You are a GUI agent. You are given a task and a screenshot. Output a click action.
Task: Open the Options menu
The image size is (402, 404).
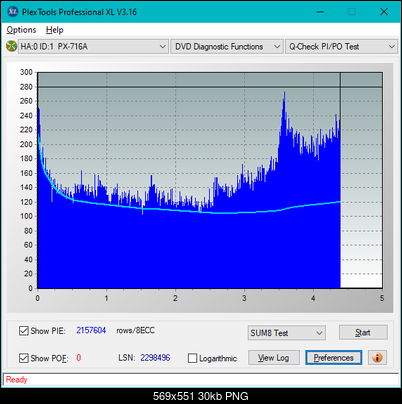point(21,30)
